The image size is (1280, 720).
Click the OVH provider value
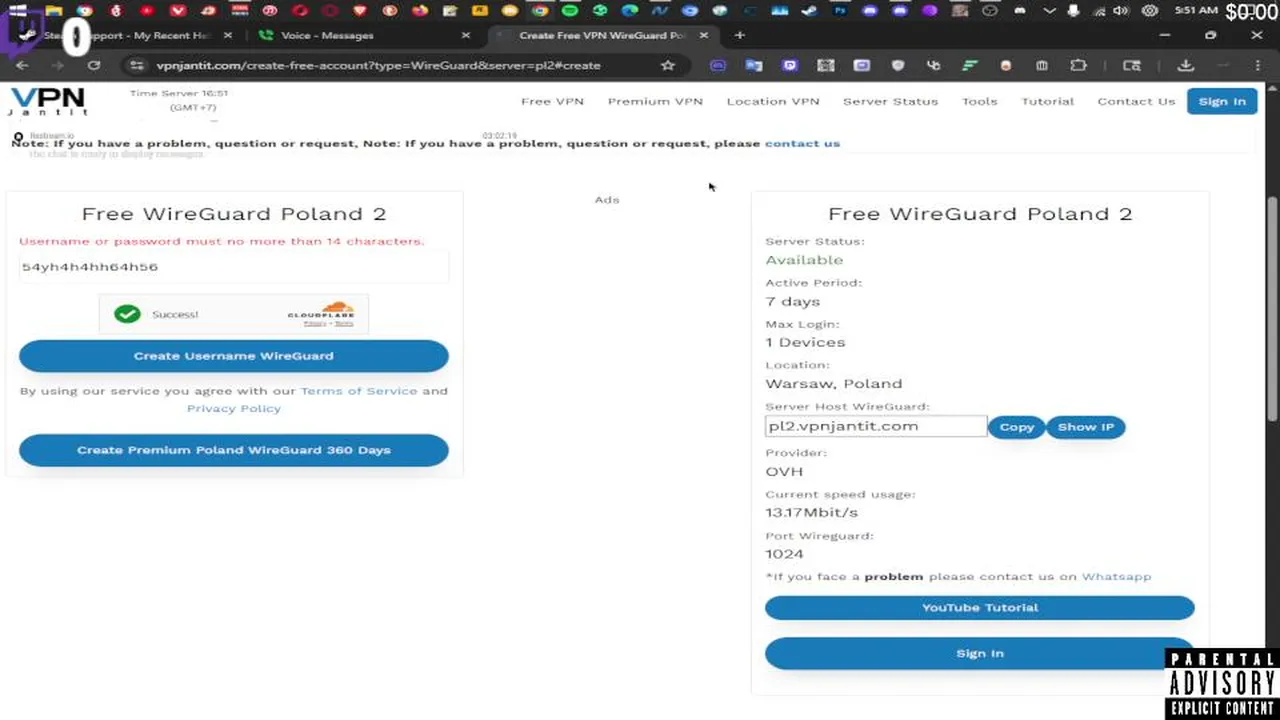click(784, 471)
